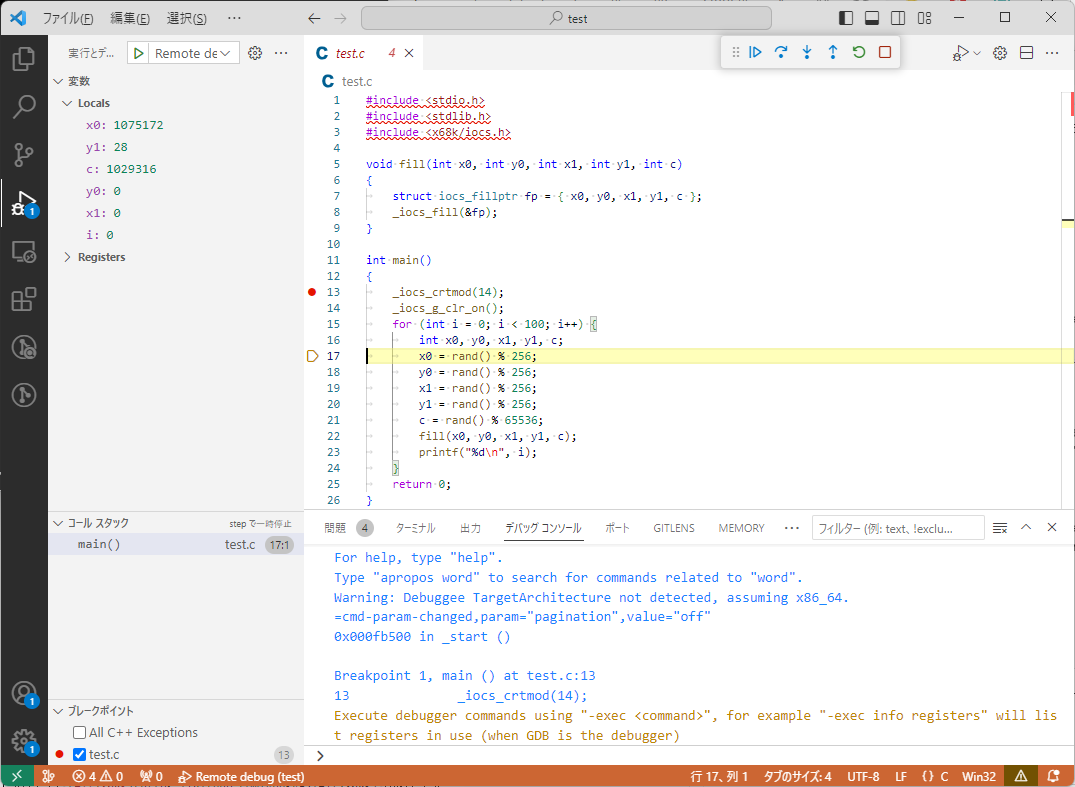Split the editor layout icon
Screen dimensions: 1075x787
click(1026, 53)
